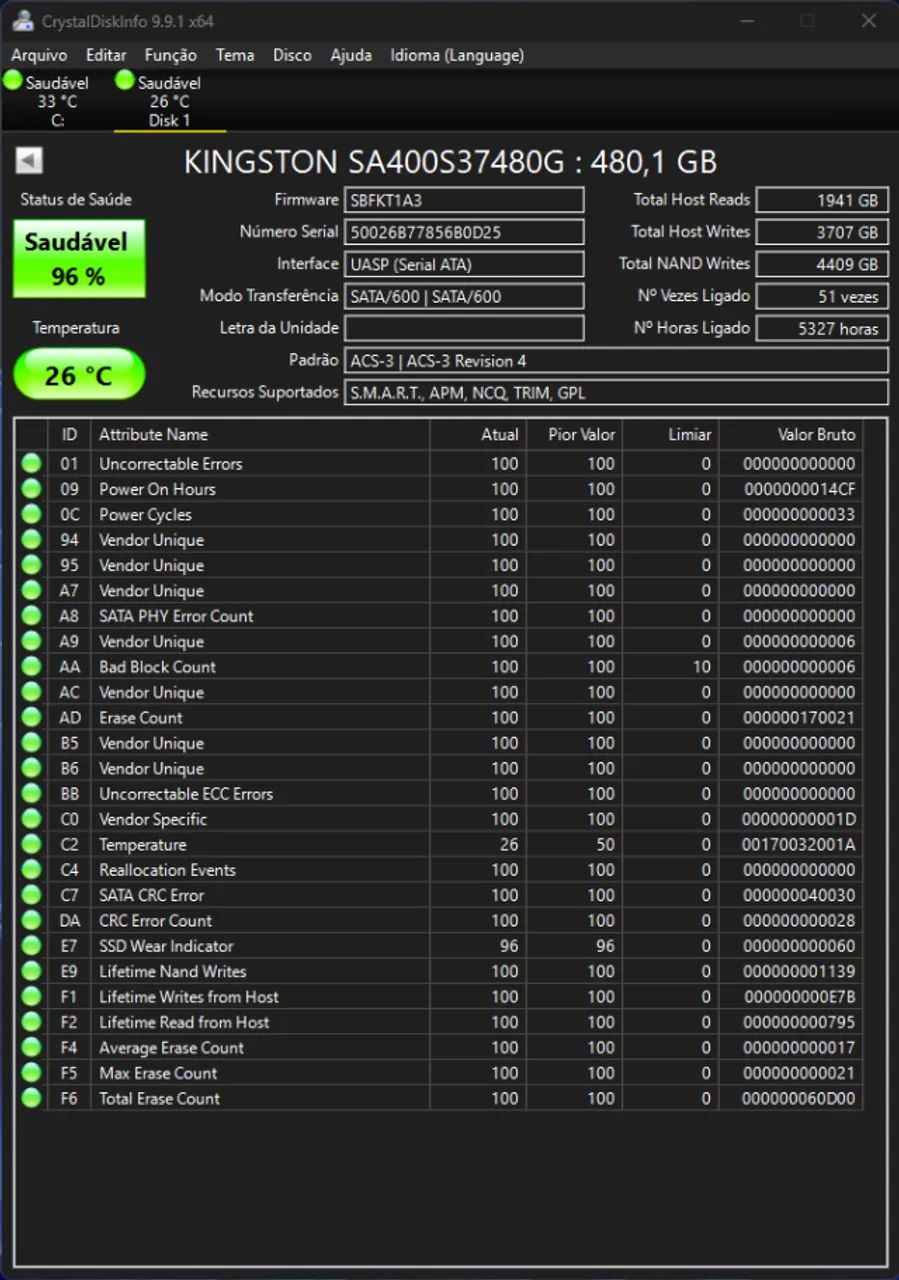
Task: Click status circle of Total Erase Count row
Action: (x=32, y=1098)
